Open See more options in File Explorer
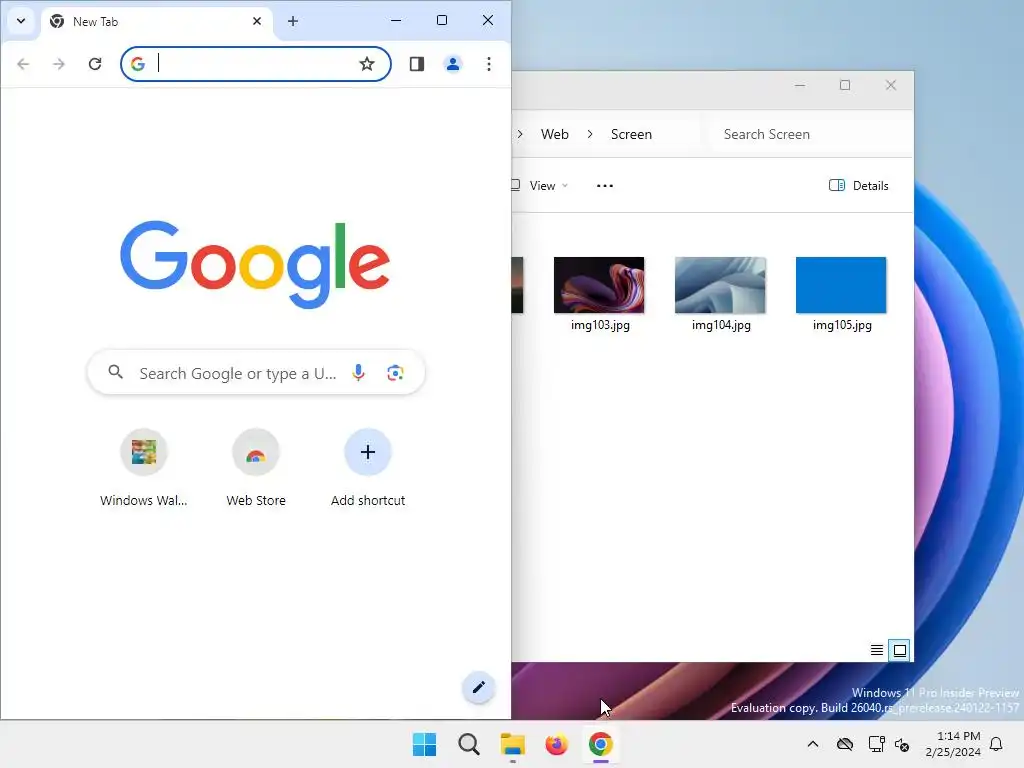This screenshot has height=768, width=1024. coord(605,185)
